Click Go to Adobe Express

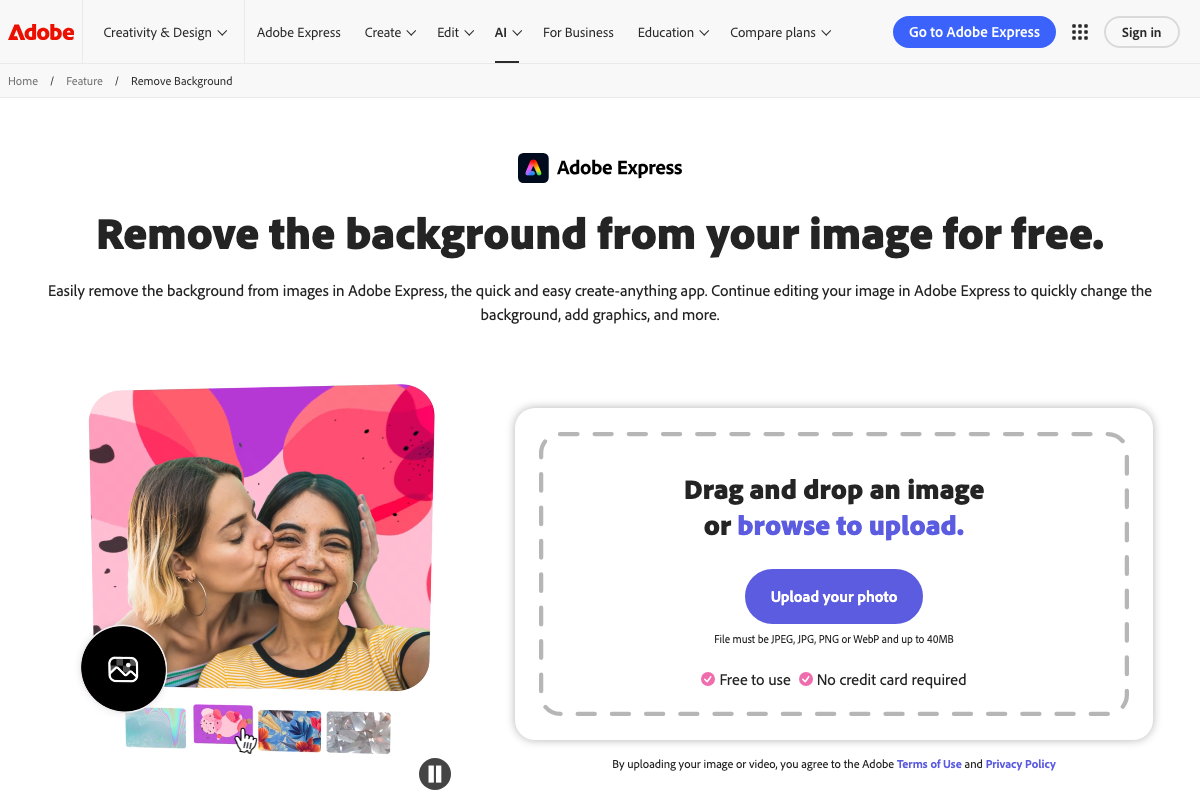click(x=973, y=31)
